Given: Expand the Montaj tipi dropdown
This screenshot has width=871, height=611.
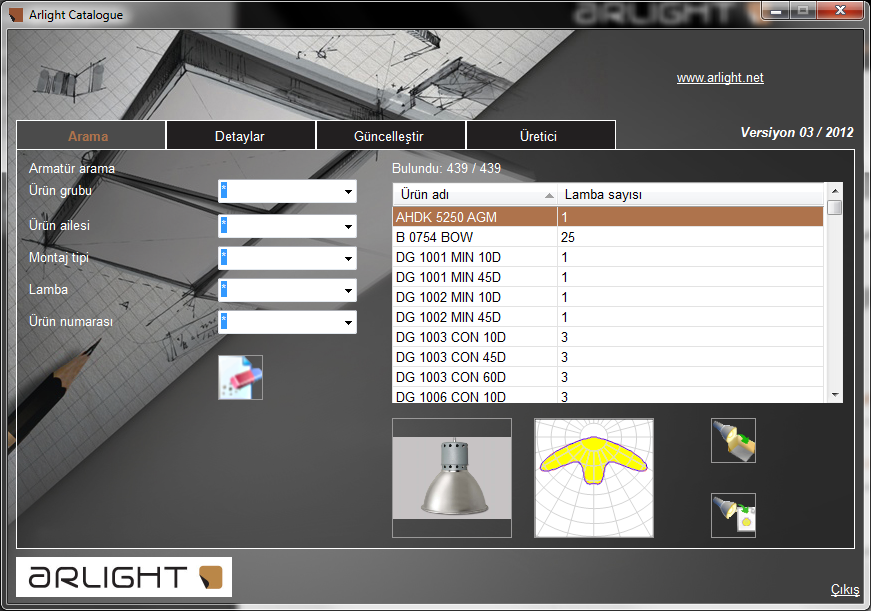Looking at the screenshot, I should [x=348, y=258].
